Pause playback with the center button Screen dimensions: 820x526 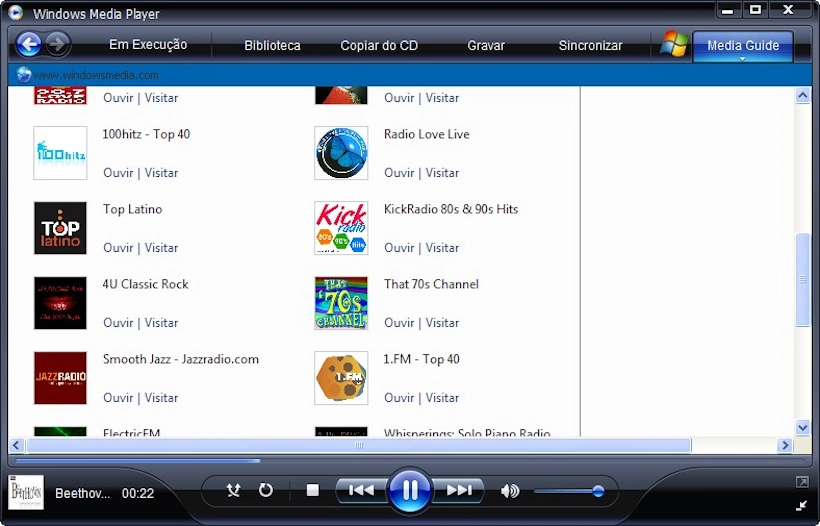[410, 490]
